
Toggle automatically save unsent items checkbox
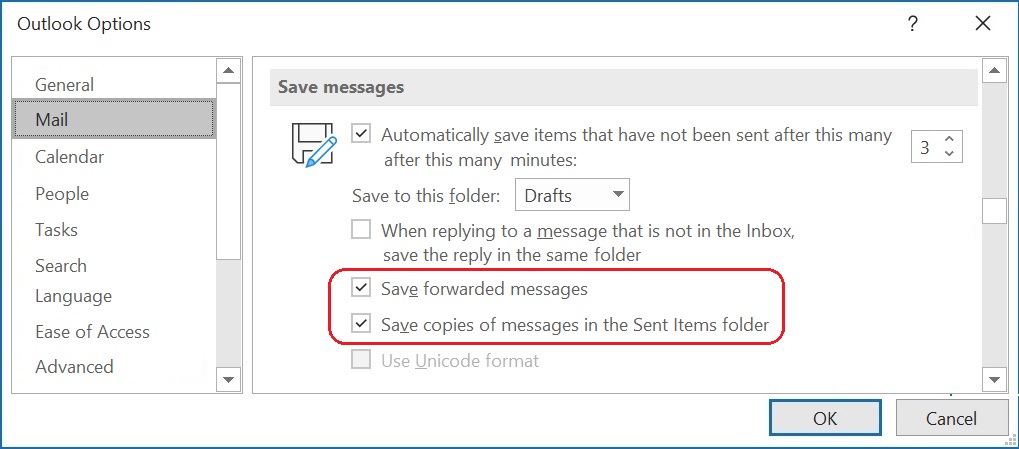361,134
